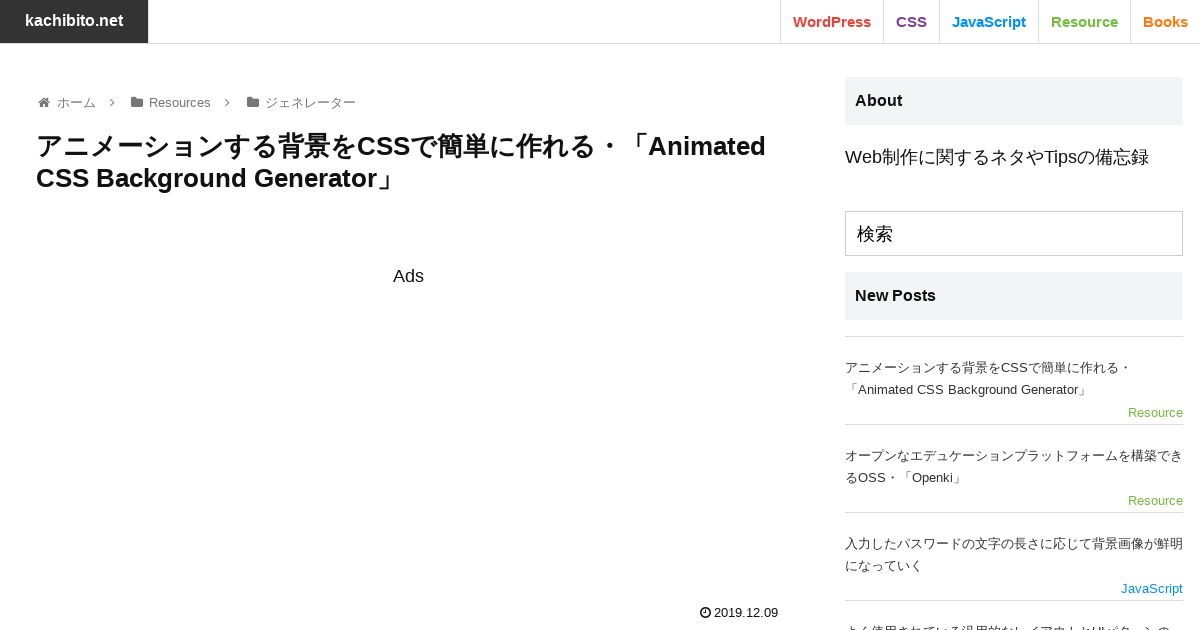Open the CSS menu item
Image resolution: width=1200 pixels, height=630 pixels.
tap(911, 22)
